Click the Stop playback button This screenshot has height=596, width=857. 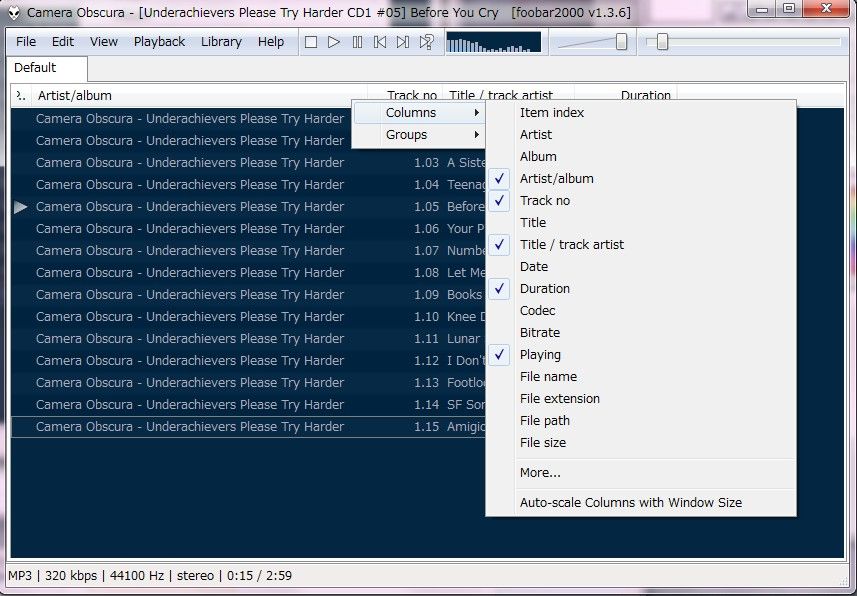(311, 42)
